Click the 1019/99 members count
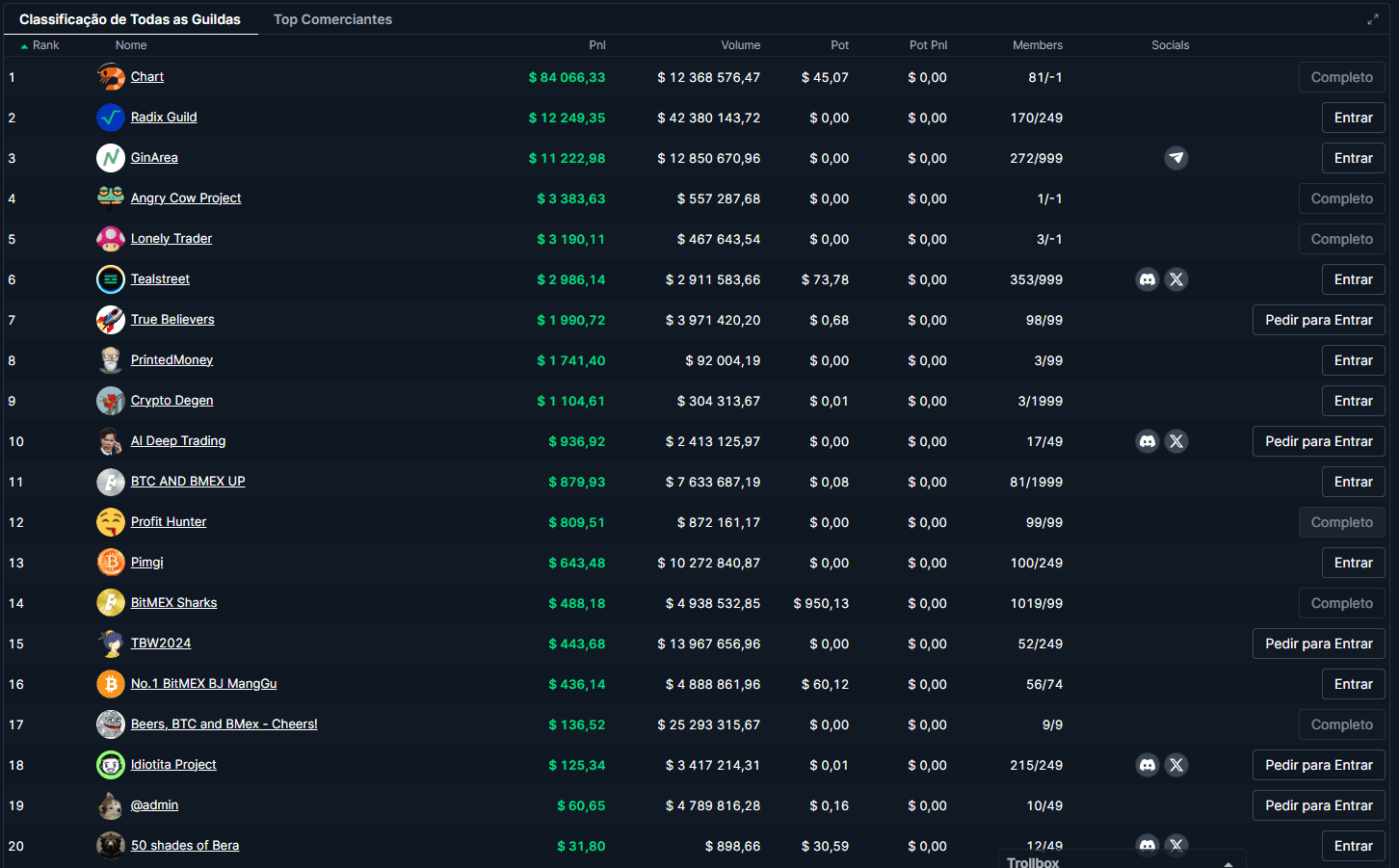 click(x=1037, y=603)
